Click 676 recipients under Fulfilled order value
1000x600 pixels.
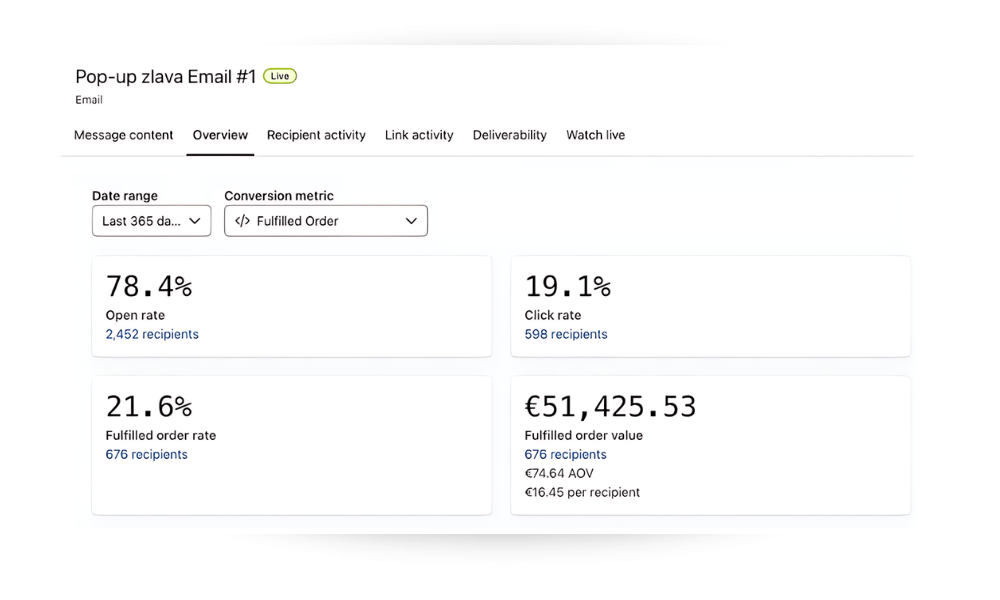(x=566, y=454)
